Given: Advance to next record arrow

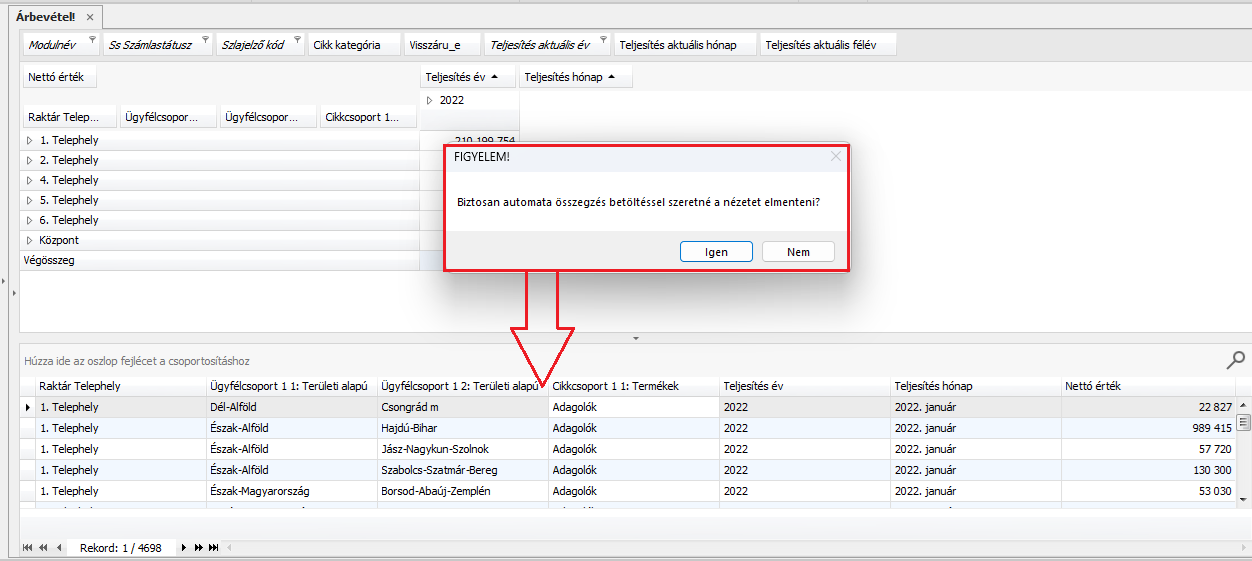Looking at the screenshot, I should [184, 548].
